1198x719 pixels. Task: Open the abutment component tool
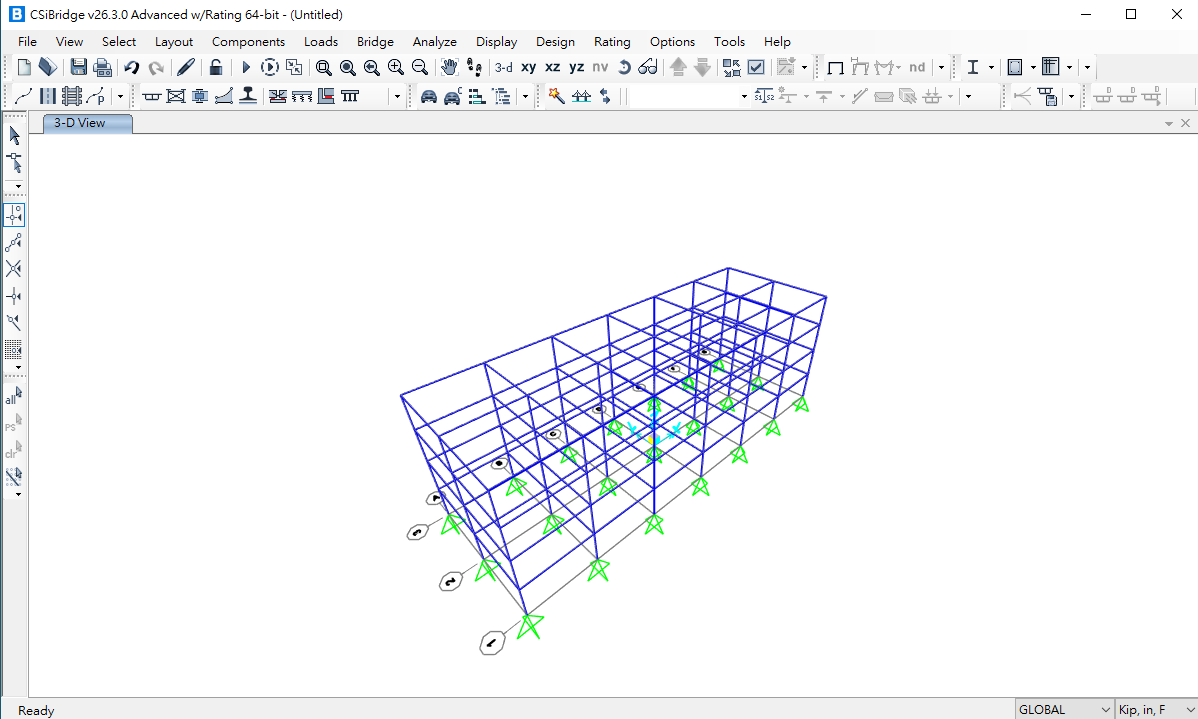point(326,96)
